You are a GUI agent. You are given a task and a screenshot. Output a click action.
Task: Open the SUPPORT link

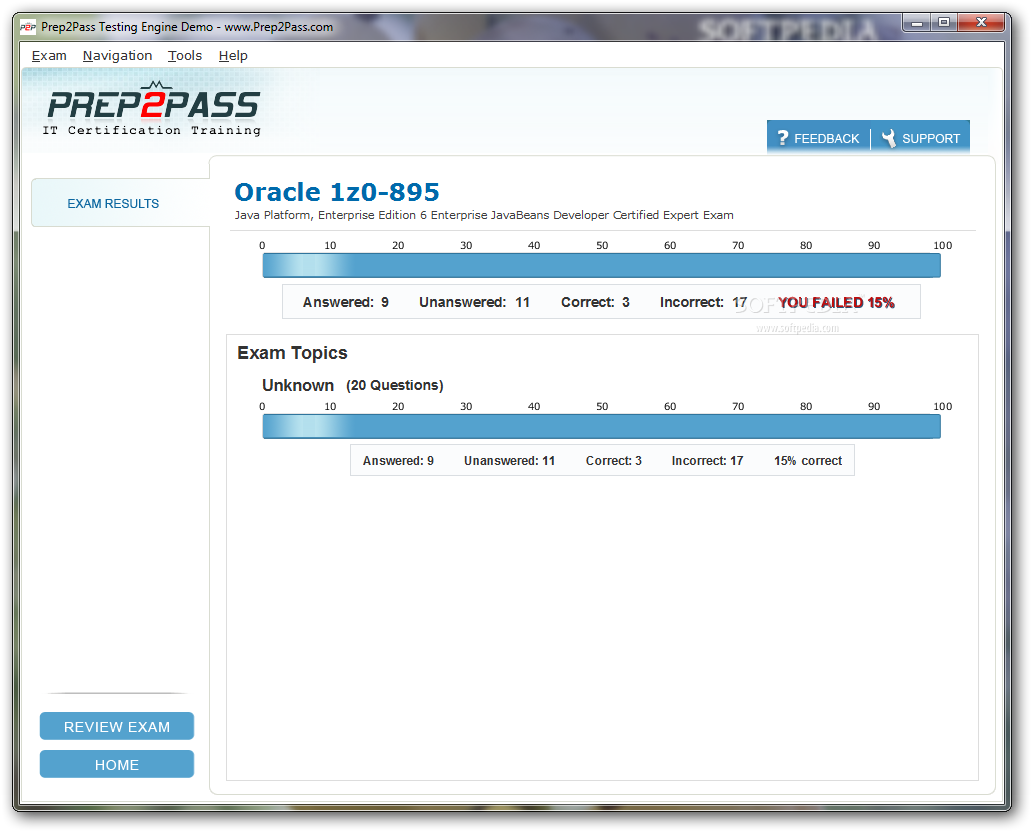[931, 139]
